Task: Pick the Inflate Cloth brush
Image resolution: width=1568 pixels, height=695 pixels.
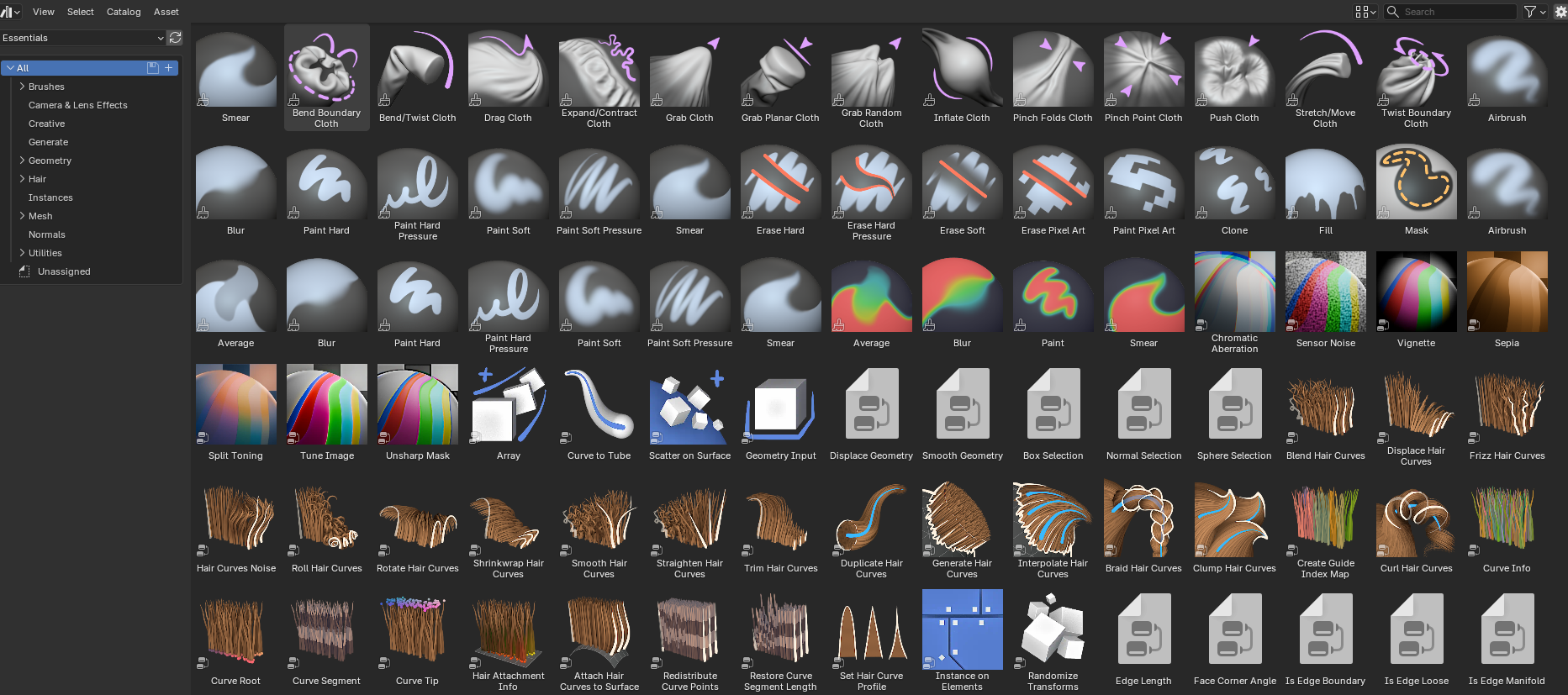Action: (x=963, y=77)
